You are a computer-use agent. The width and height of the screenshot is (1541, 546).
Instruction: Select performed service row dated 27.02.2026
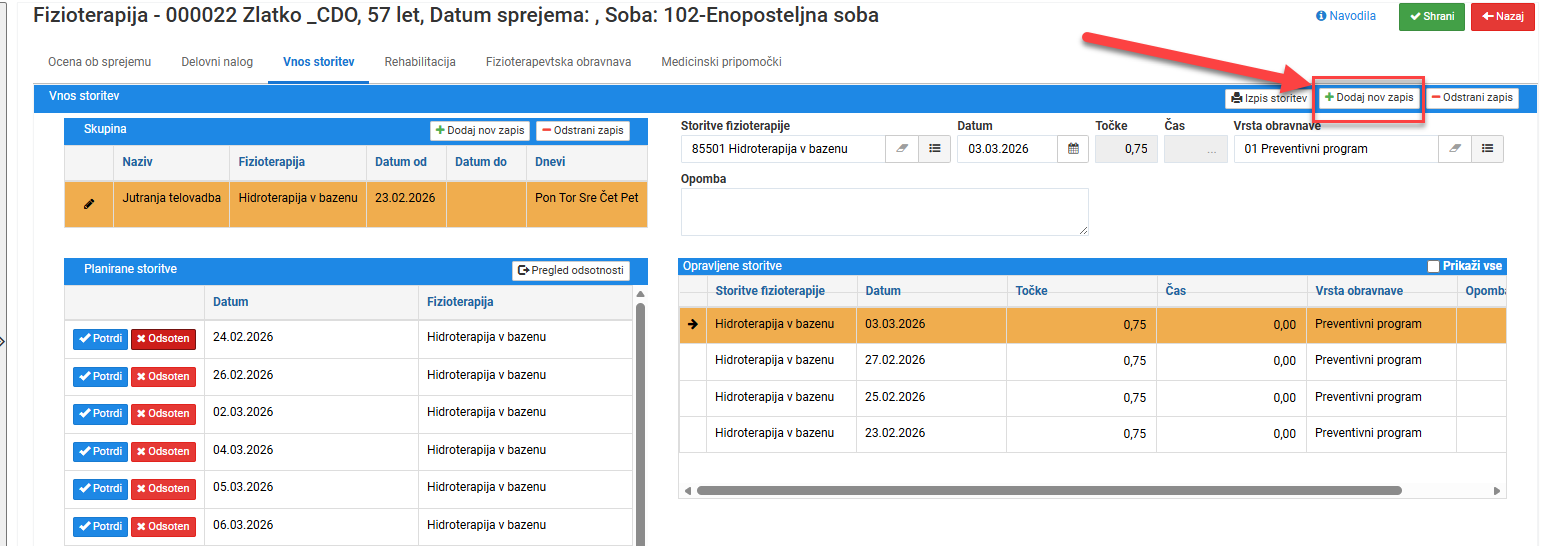[x=1092, y=361]
